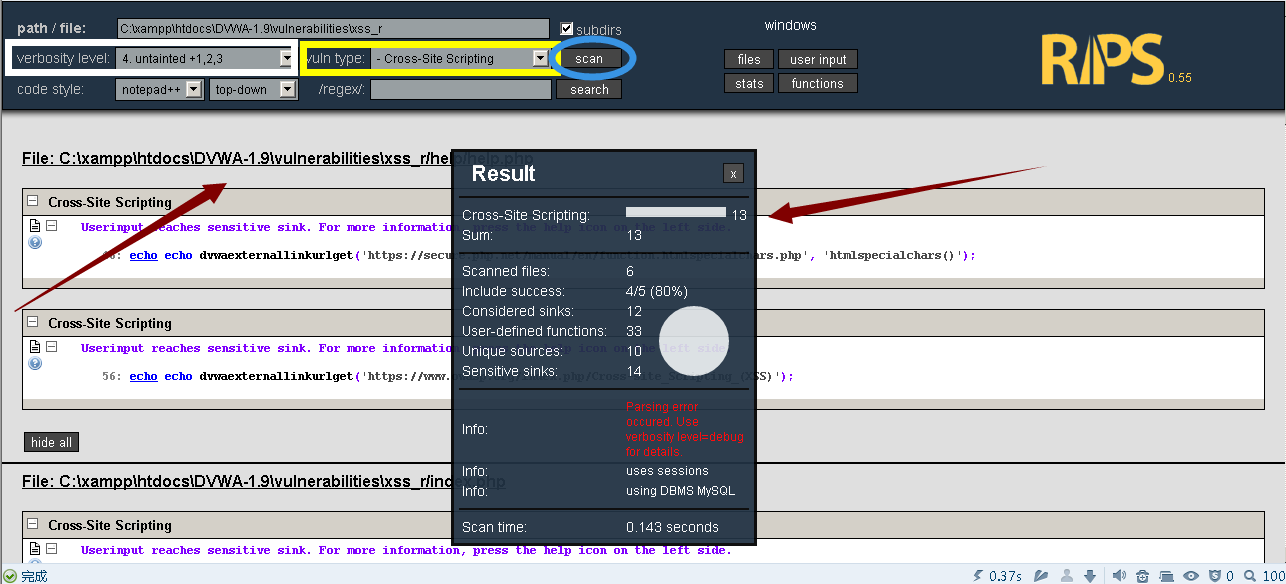Minimize the line 56 finding code via its minus box
This screenshot has width=1286, height=584.
pos(52,347)
